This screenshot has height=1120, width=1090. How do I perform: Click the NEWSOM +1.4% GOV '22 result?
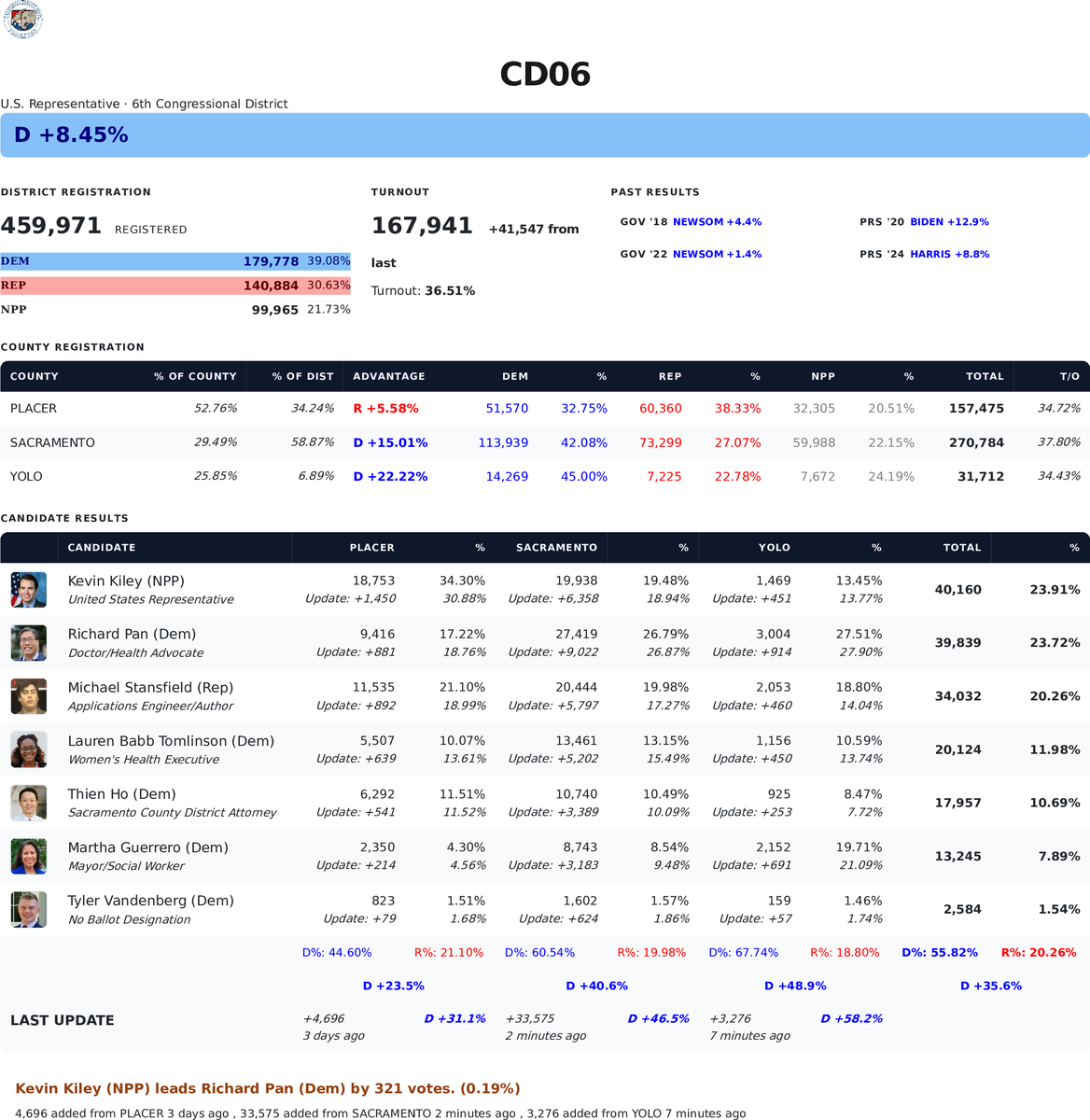click(x=717, y=254)
